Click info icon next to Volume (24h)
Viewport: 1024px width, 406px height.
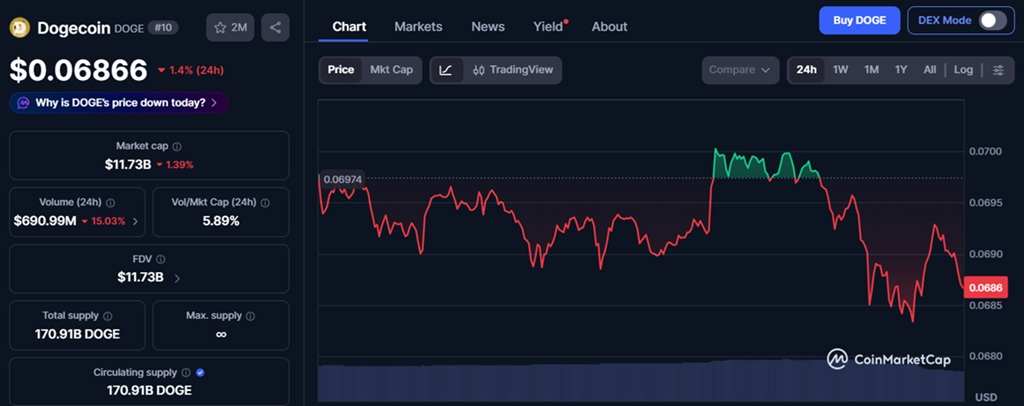(x=110, y=203)
